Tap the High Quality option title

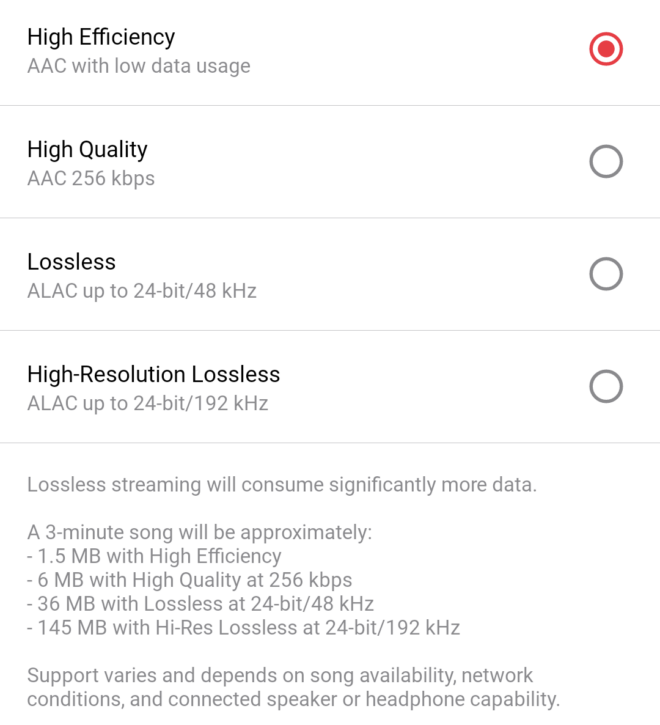coord(87,150)
